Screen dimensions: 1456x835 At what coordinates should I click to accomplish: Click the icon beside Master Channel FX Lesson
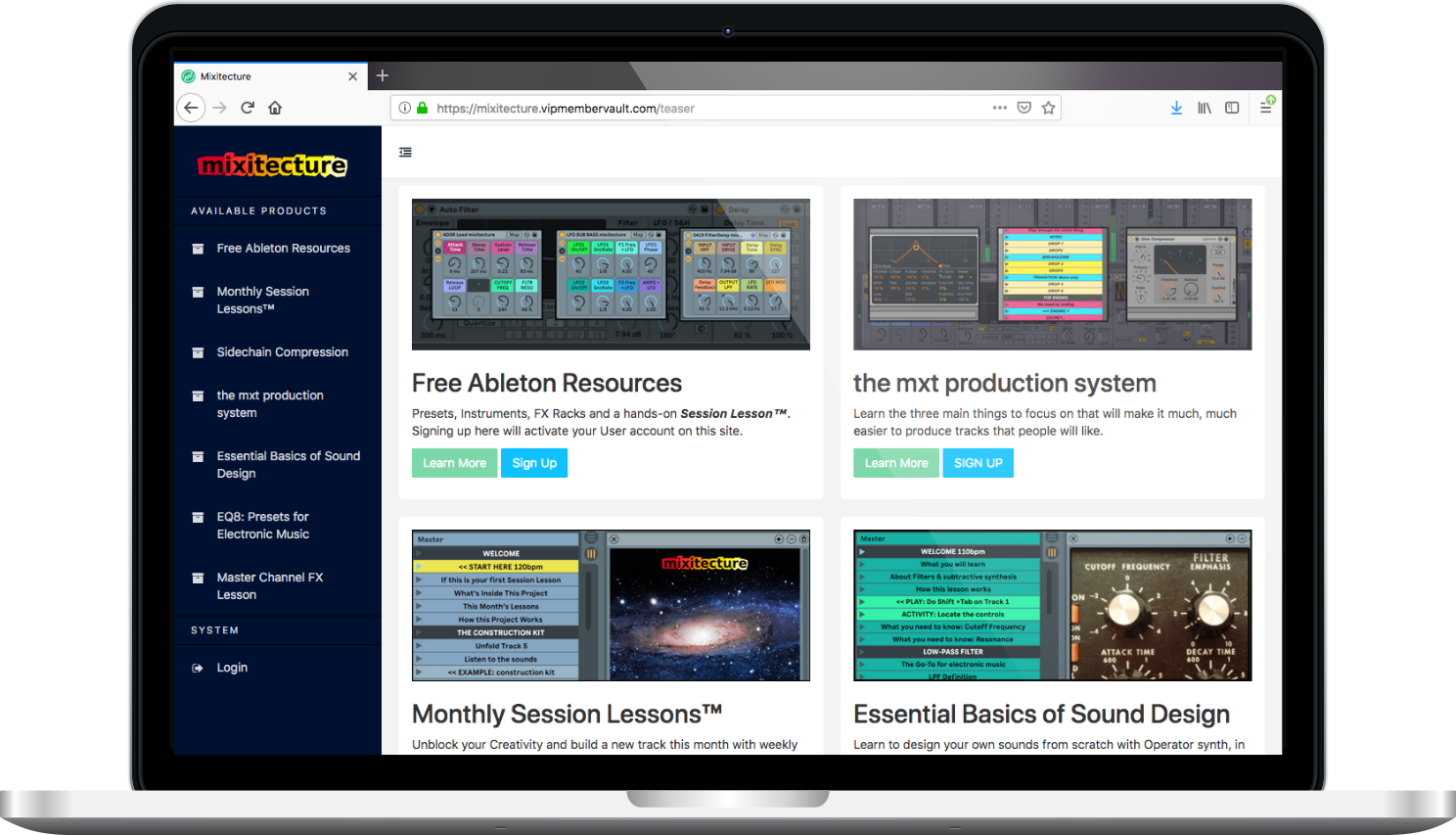[198, 578]
